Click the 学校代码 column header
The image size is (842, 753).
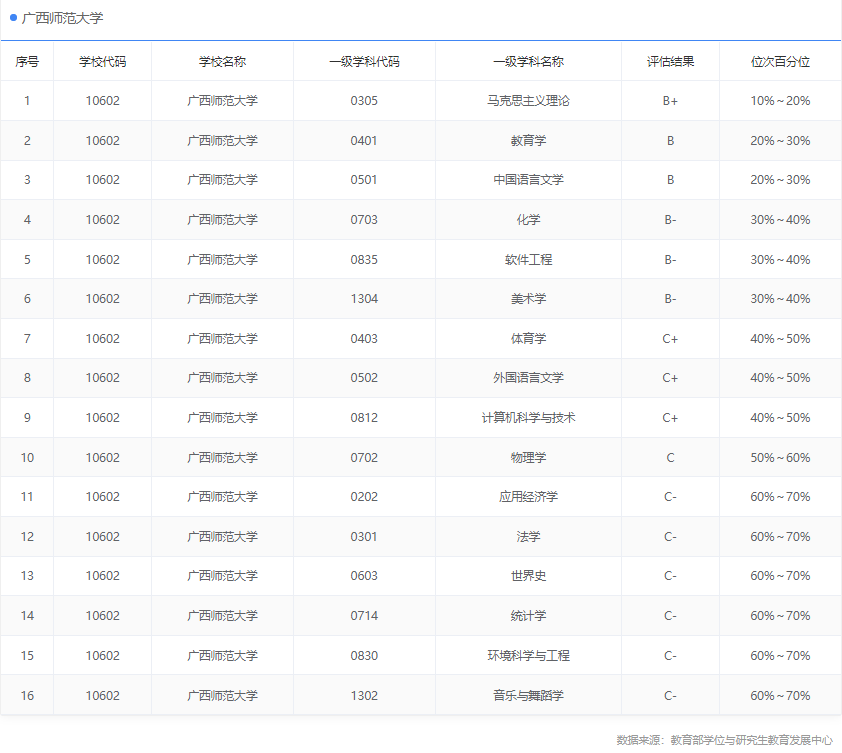click(x=102, y=62)
